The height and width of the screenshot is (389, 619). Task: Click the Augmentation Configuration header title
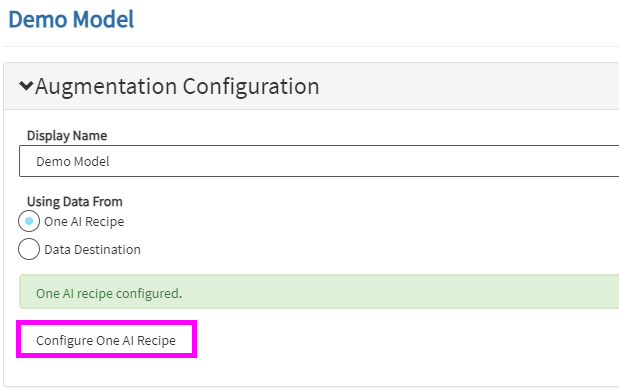click(177, 86)
